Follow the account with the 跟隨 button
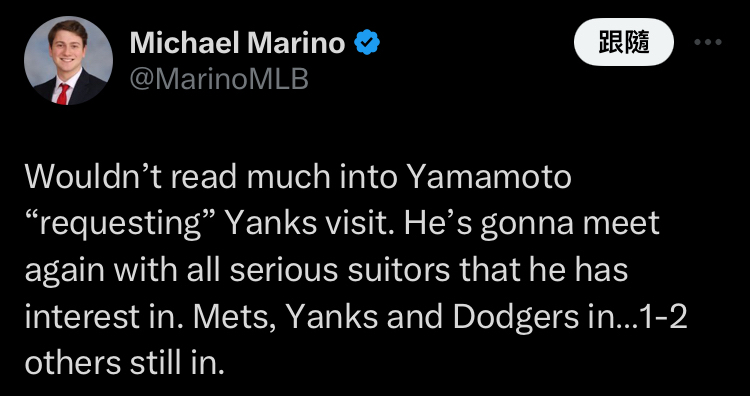The width and height of the screenshot is (750, 396). tap(624, 43)
